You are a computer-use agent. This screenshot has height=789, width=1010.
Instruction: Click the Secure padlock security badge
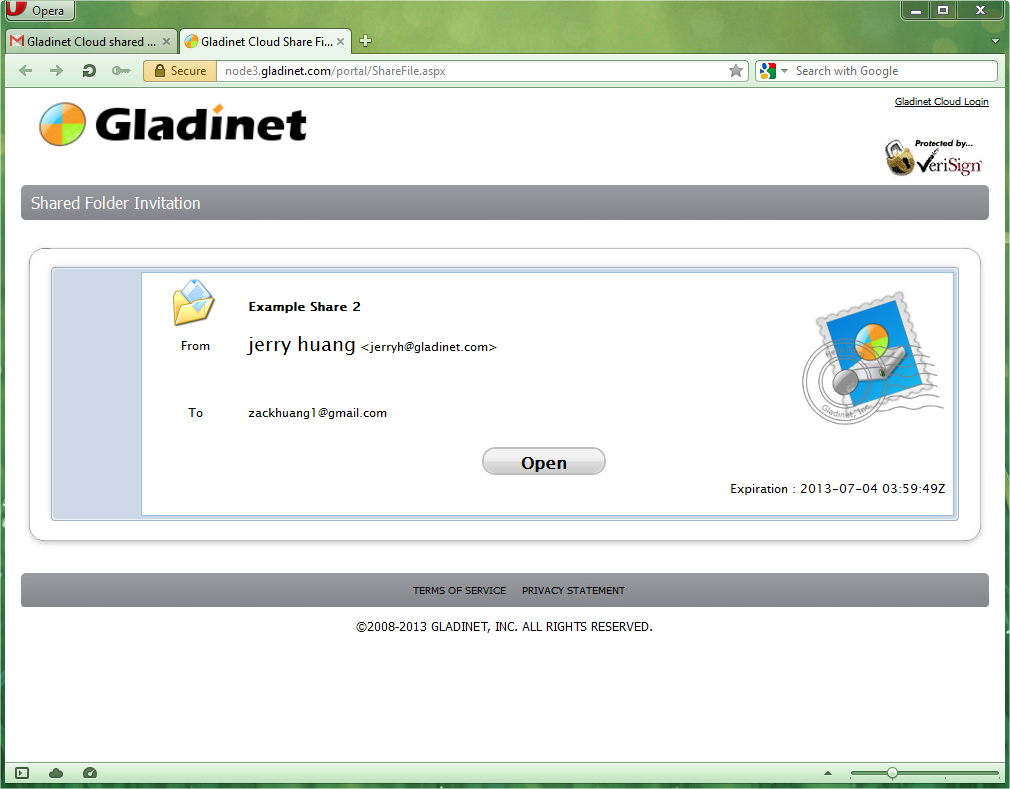180,71
